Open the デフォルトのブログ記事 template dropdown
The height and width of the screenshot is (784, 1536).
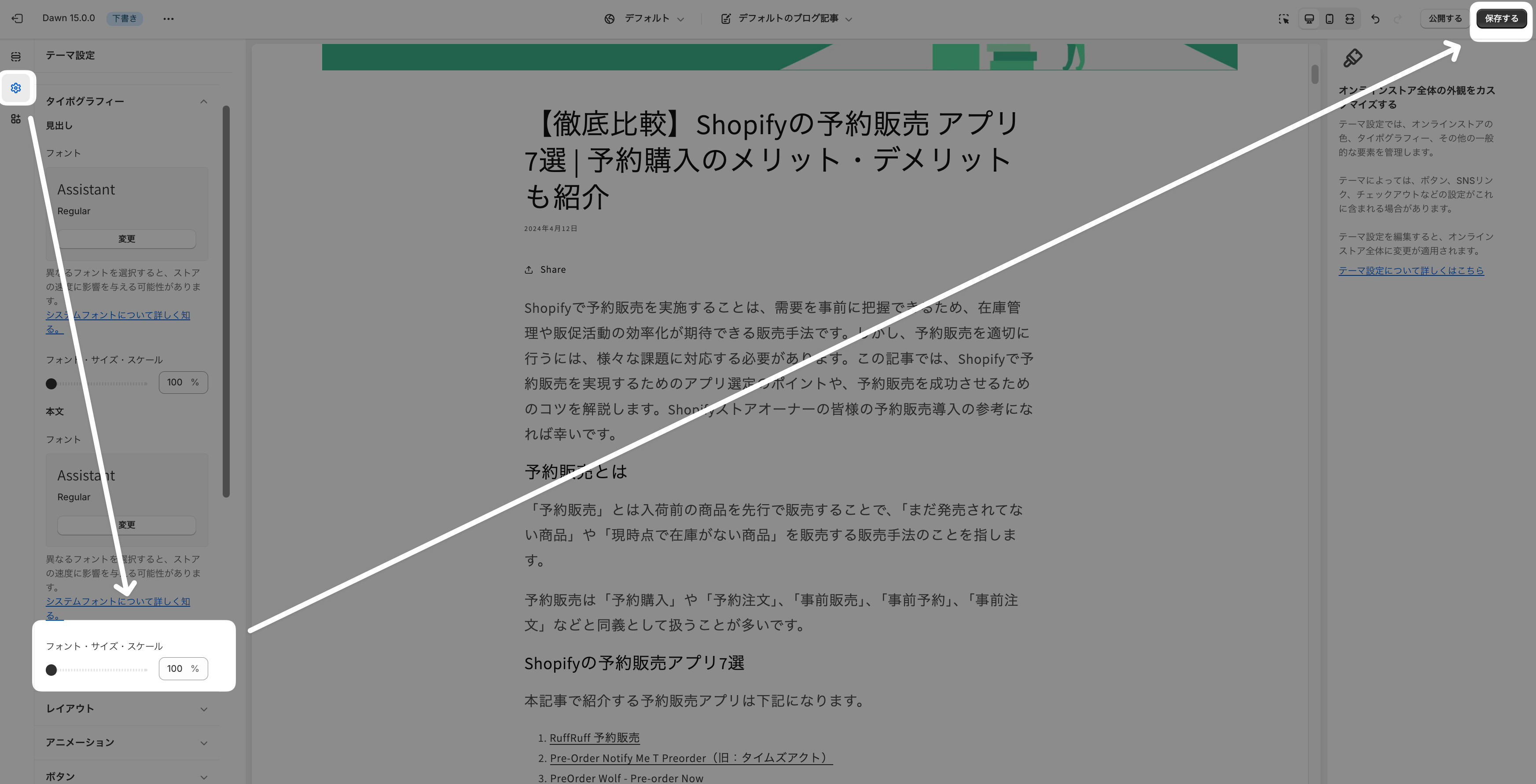(787, 18)
